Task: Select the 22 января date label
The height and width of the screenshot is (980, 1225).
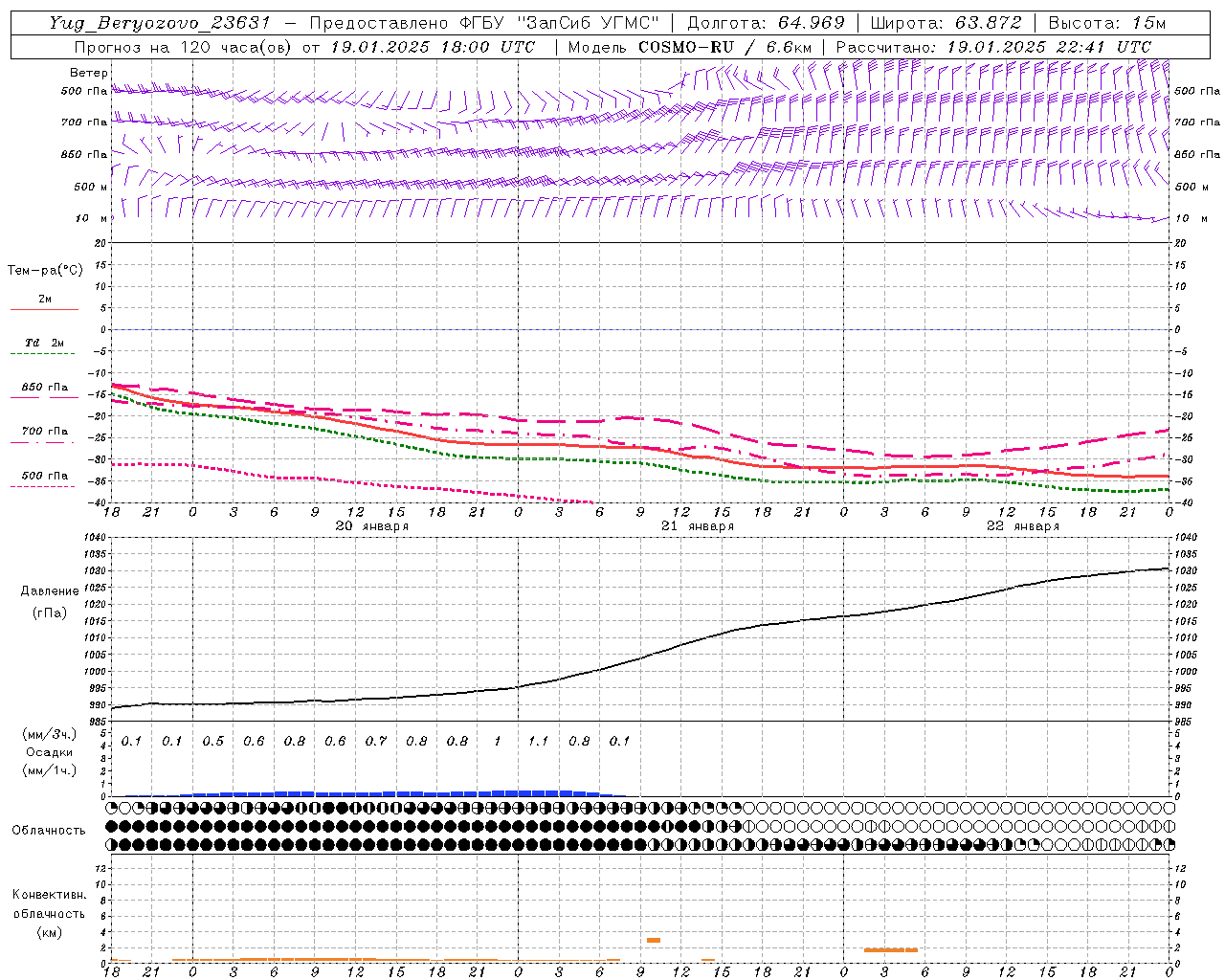Action: coord(1022,526)
